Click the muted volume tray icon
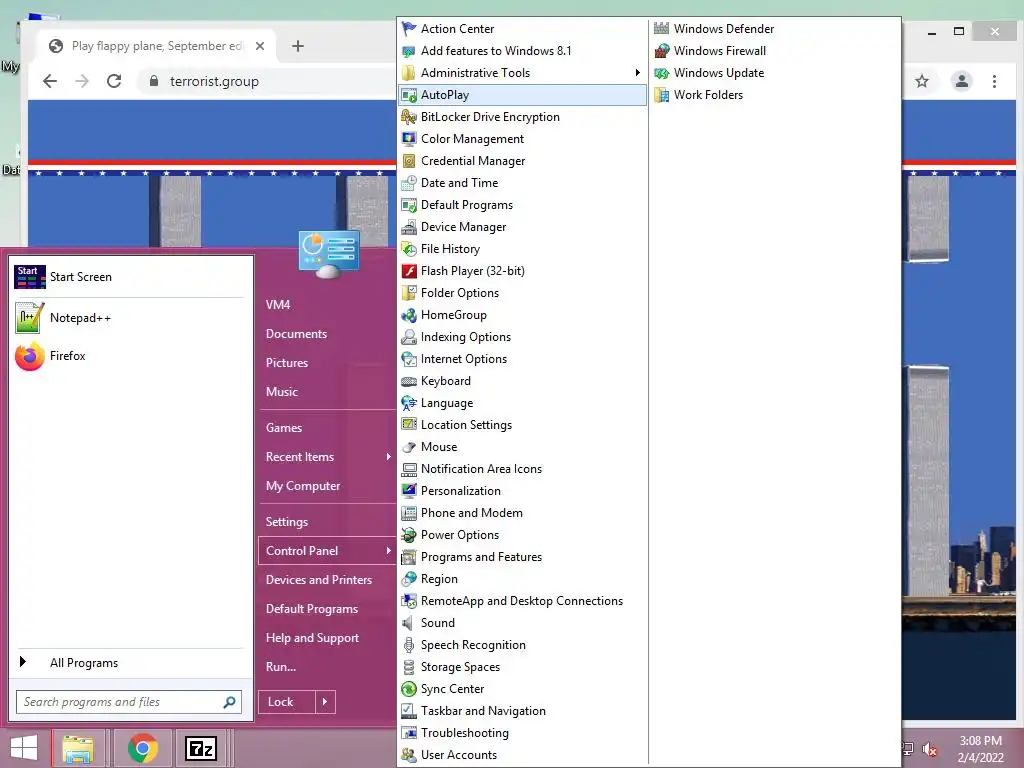The width and height of the screenshot is (1024, 768). (930, 749)
